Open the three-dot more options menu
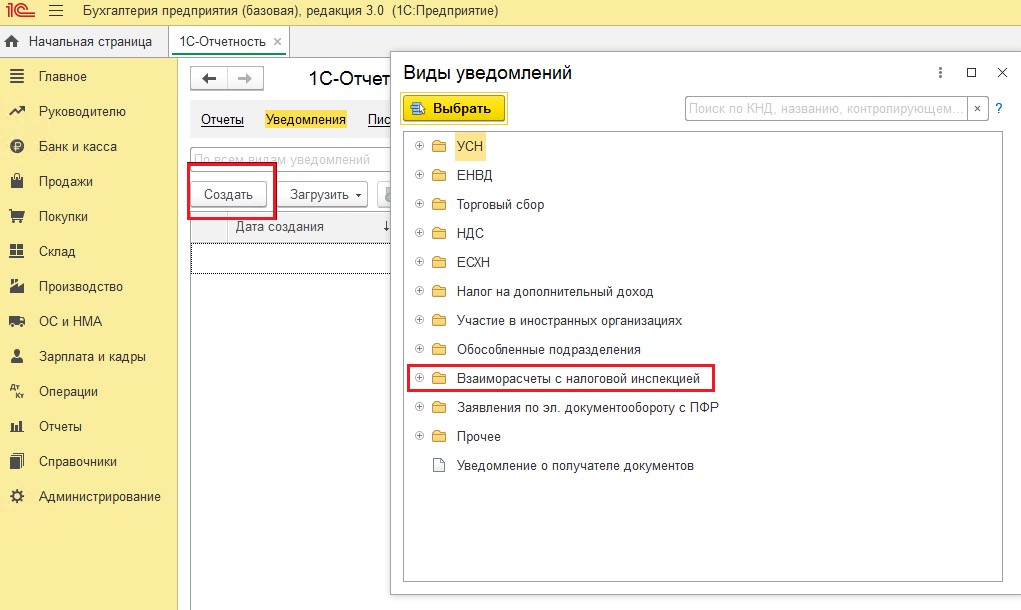Image resolution: width=1021 pixels, height=610 pixels. pos(940,72)
